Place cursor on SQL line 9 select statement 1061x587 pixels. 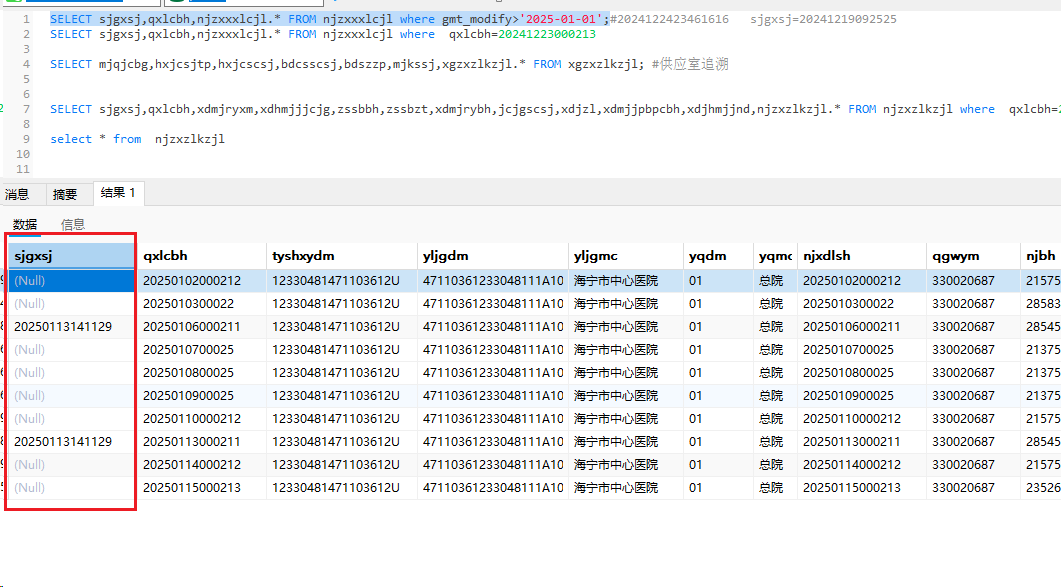point(137,139)
